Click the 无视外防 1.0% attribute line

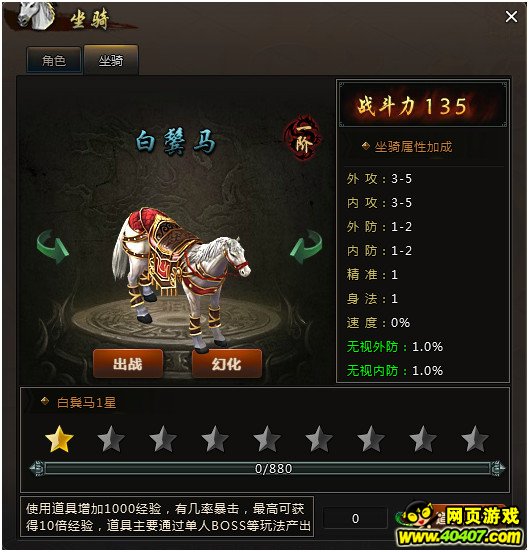(x=395, y=347)
